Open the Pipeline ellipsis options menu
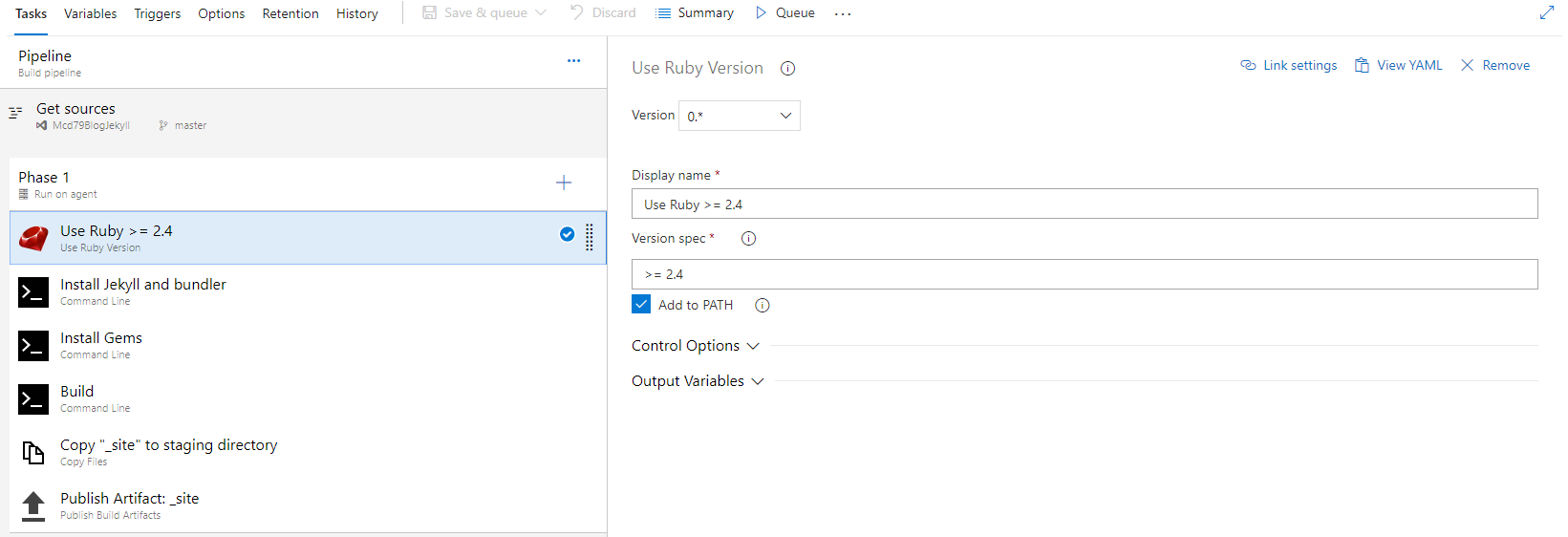The width and height of the screenshot is (1568, 537). pos(573,60)
